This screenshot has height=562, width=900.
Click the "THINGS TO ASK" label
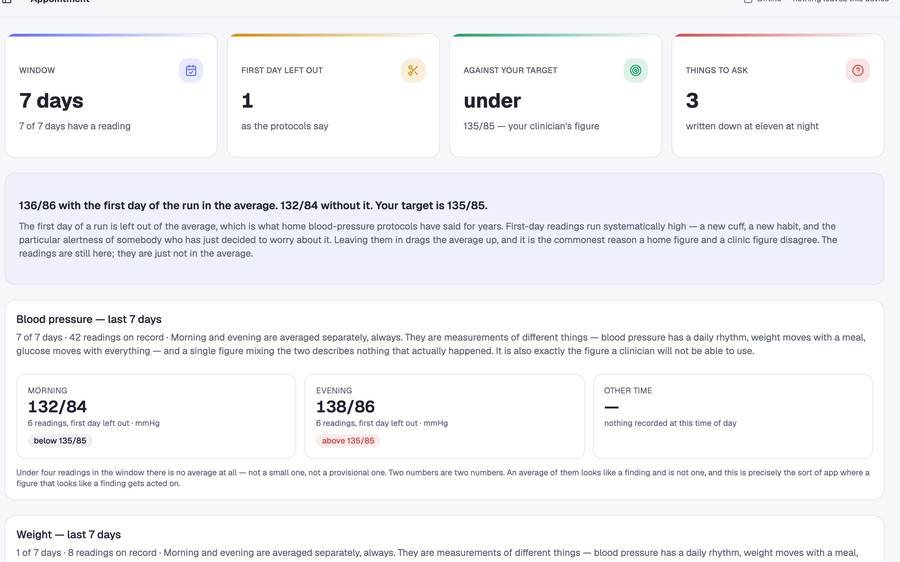(716, 70)
